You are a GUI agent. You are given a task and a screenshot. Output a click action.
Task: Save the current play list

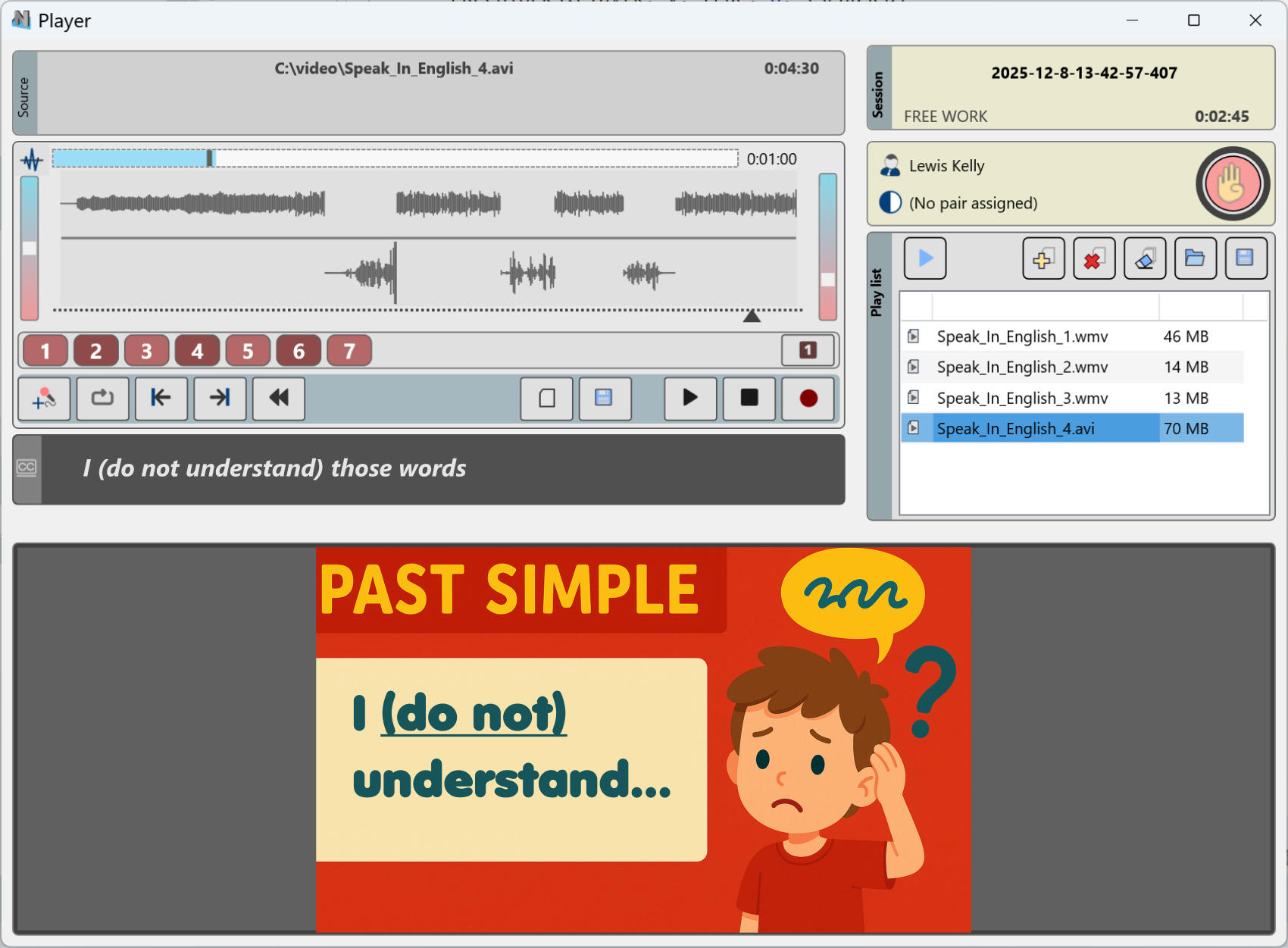[1246, 258]
